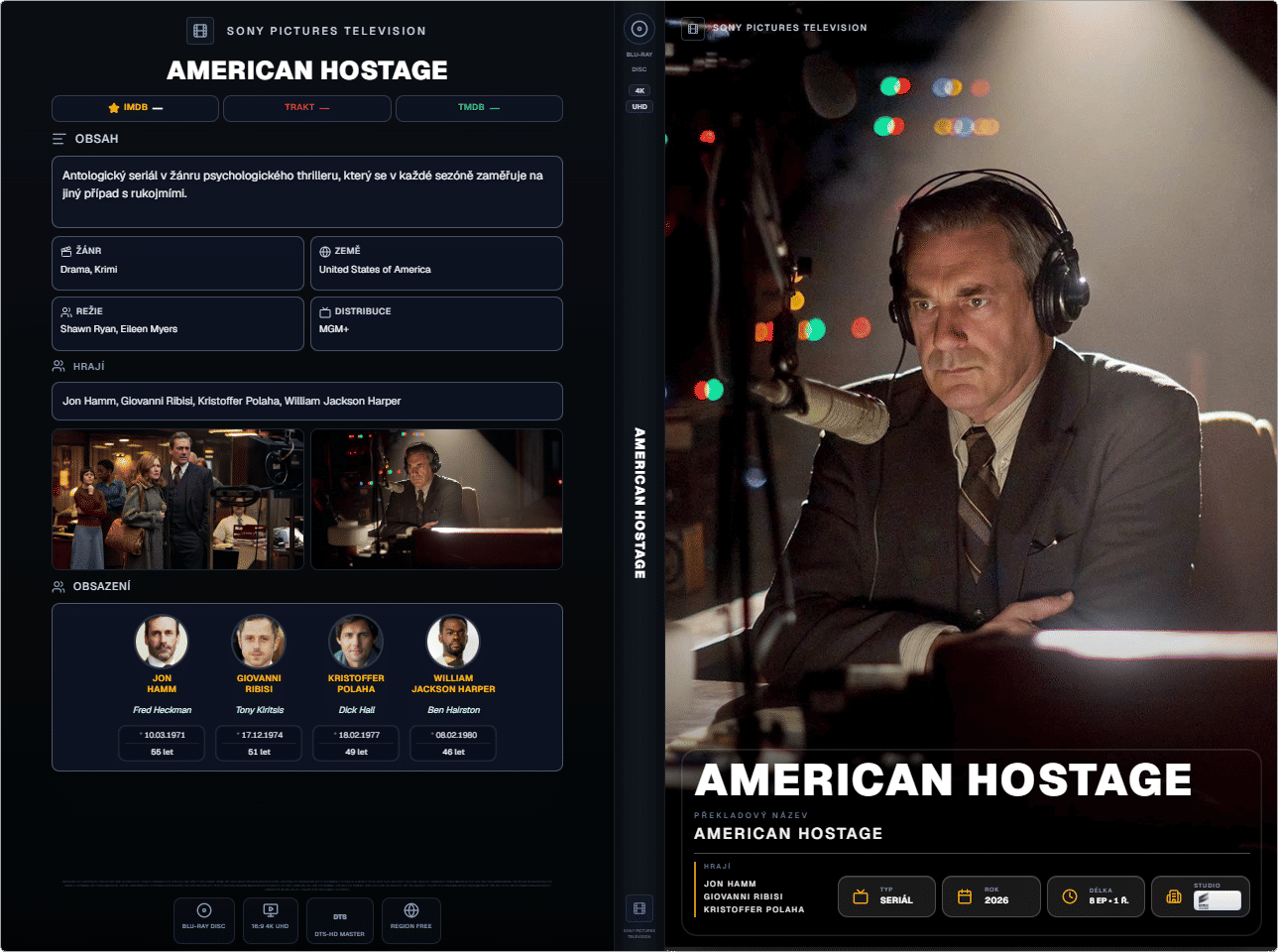1278x952 pixels.
Task: Click the 'Tony Kiritsis' role name
Action: (260, 710)
